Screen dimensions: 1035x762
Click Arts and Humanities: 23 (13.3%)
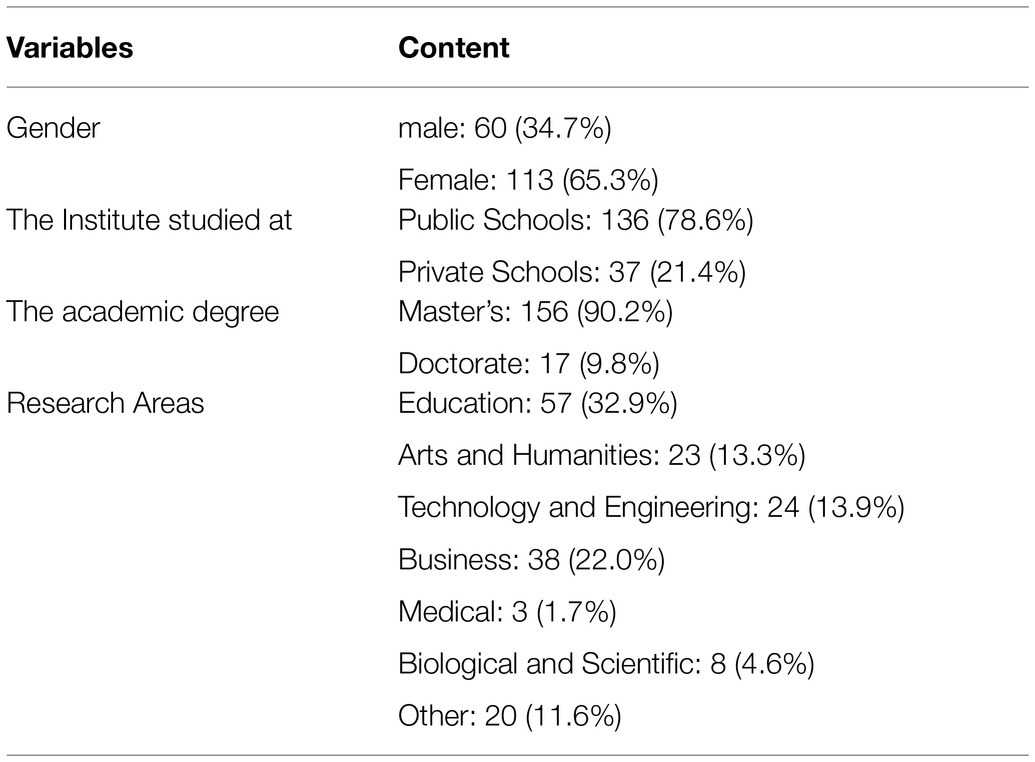(x=602, y=455)
